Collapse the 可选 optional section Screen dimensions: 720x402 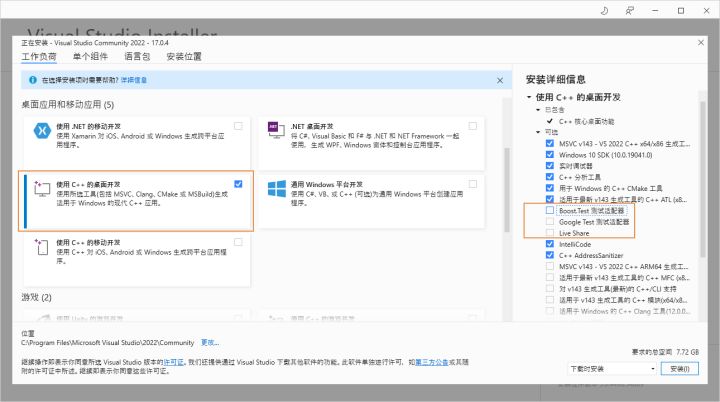(538, 132)
